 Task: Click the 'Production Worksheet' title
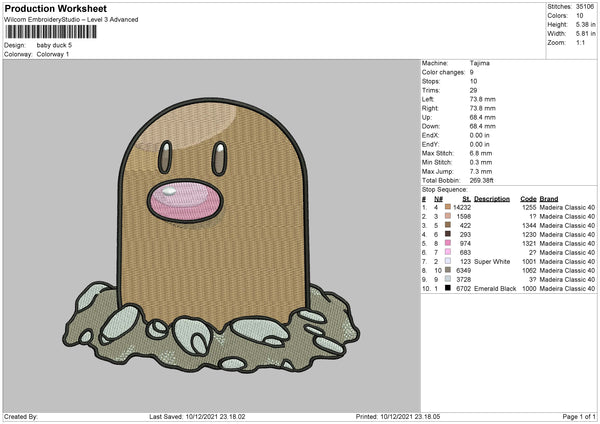coord(55,9)
